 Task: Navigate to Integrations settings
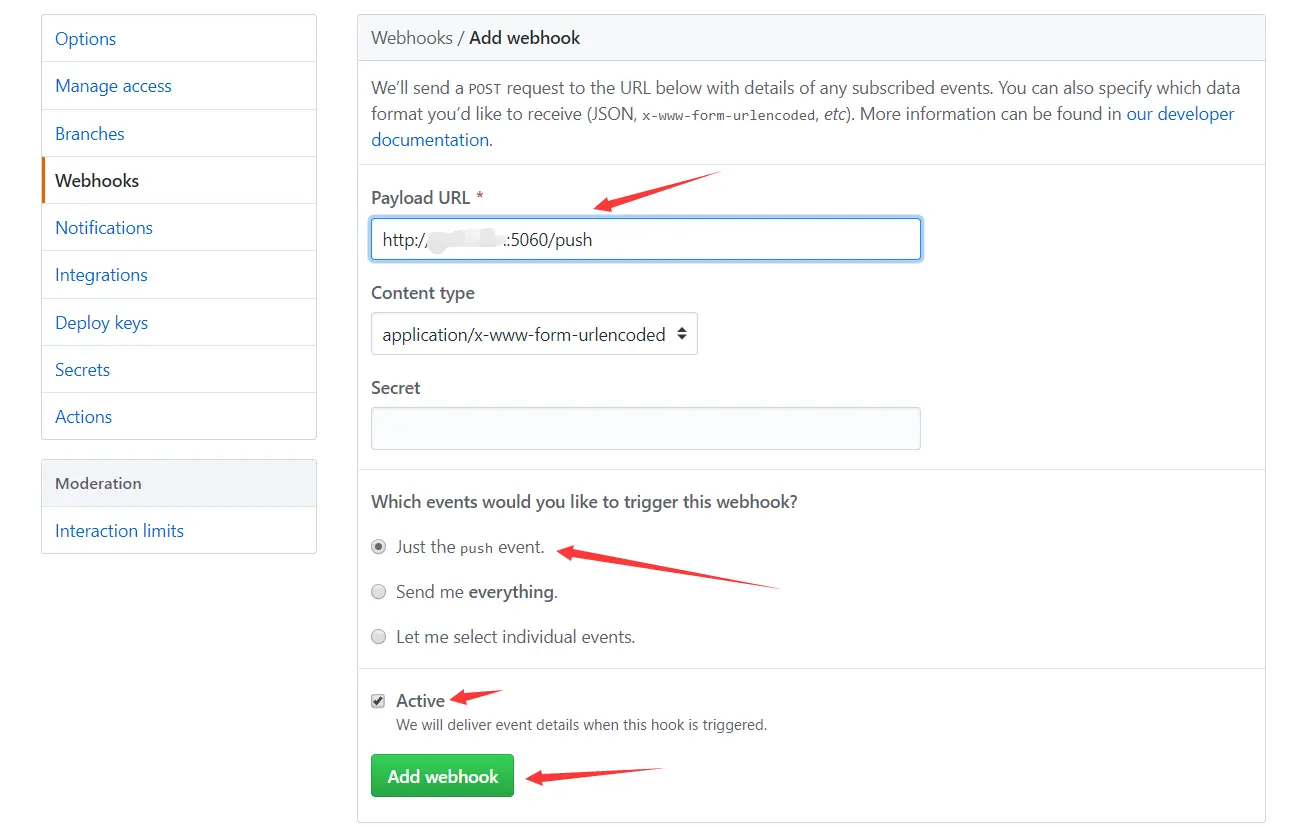(101, 275)
